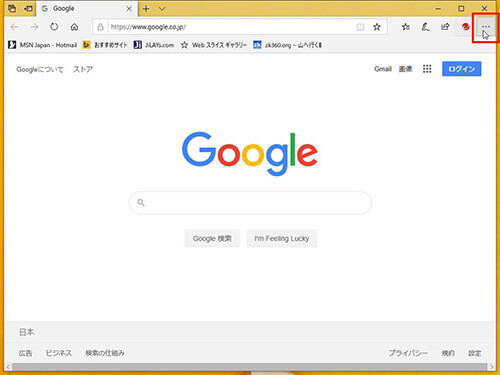Add page to favorites star

click(x=377, y=27)
